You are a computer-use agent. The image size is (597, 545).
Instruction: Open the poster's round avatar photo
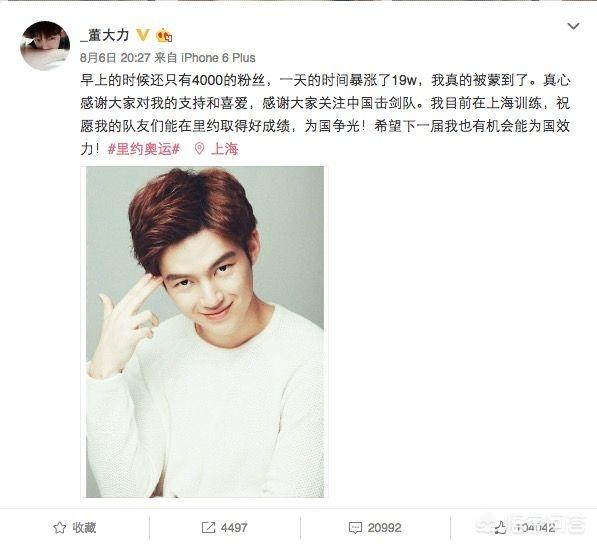pos(45,46)
